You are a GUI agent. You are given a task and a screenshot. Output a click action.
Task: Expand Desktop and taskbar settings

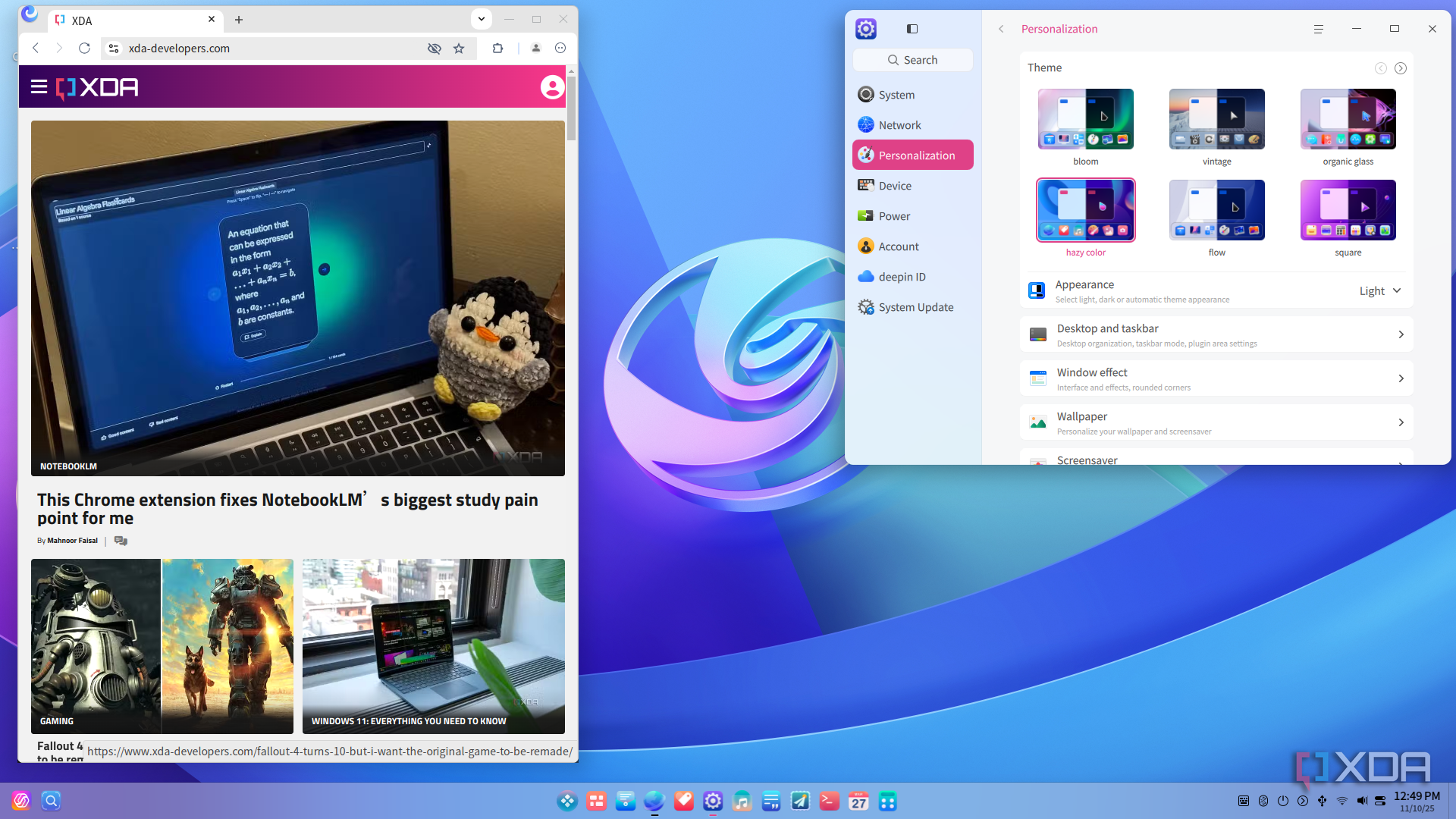[1216, 334]
